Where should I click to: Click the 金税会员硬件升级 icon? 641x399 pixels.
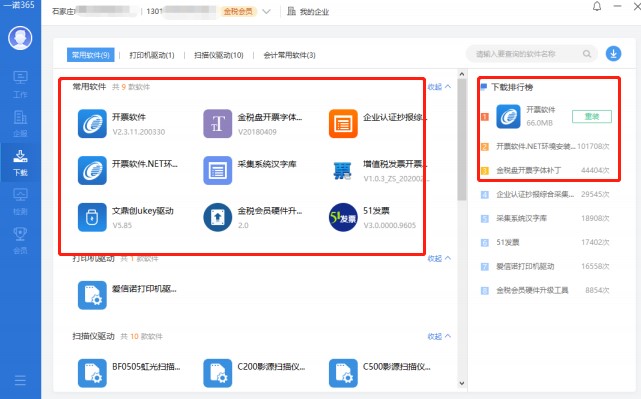(x=217, y=217)
